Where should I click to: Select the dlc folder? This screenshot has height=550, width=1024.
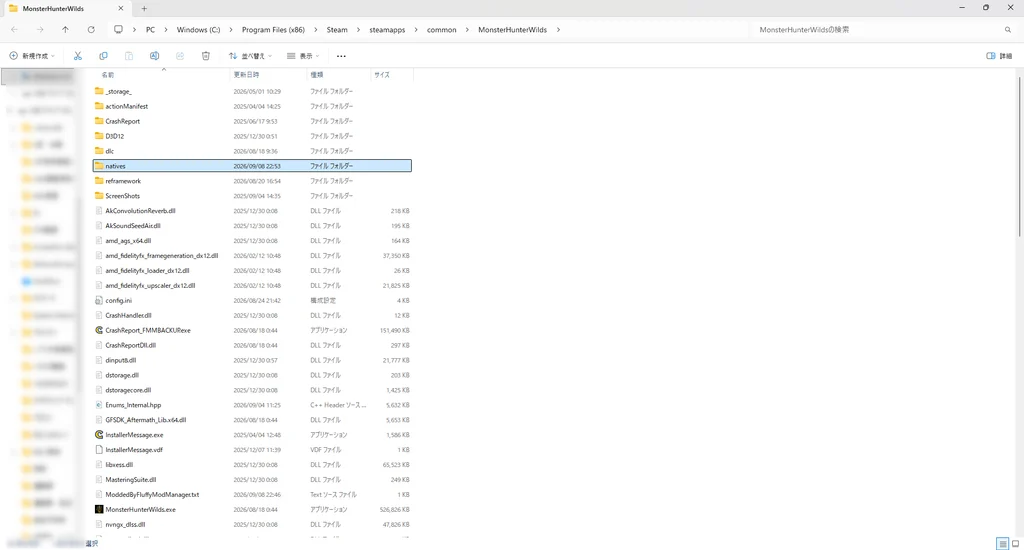click(110, 152)
